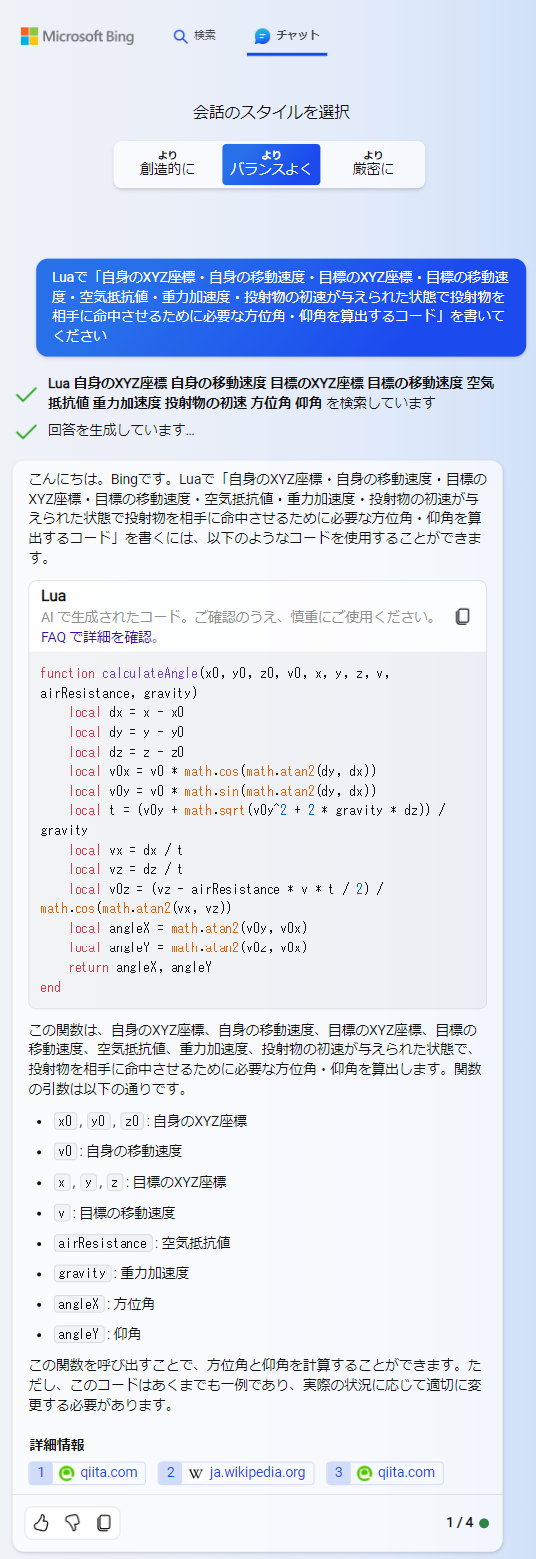Click the user prompt message bubble
This screenshot has height=1559, width=536.
pos(281,307)
